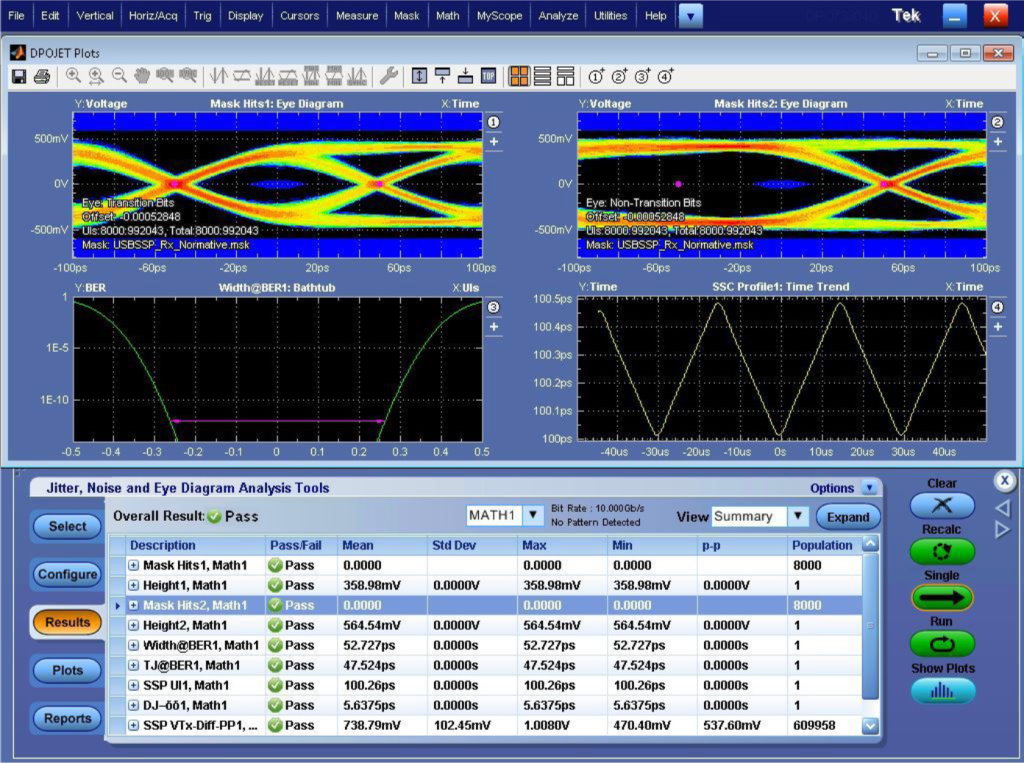
Task: Select the zoom out magnifier tool
Action: pyautogui.click(x=119, y=76)
